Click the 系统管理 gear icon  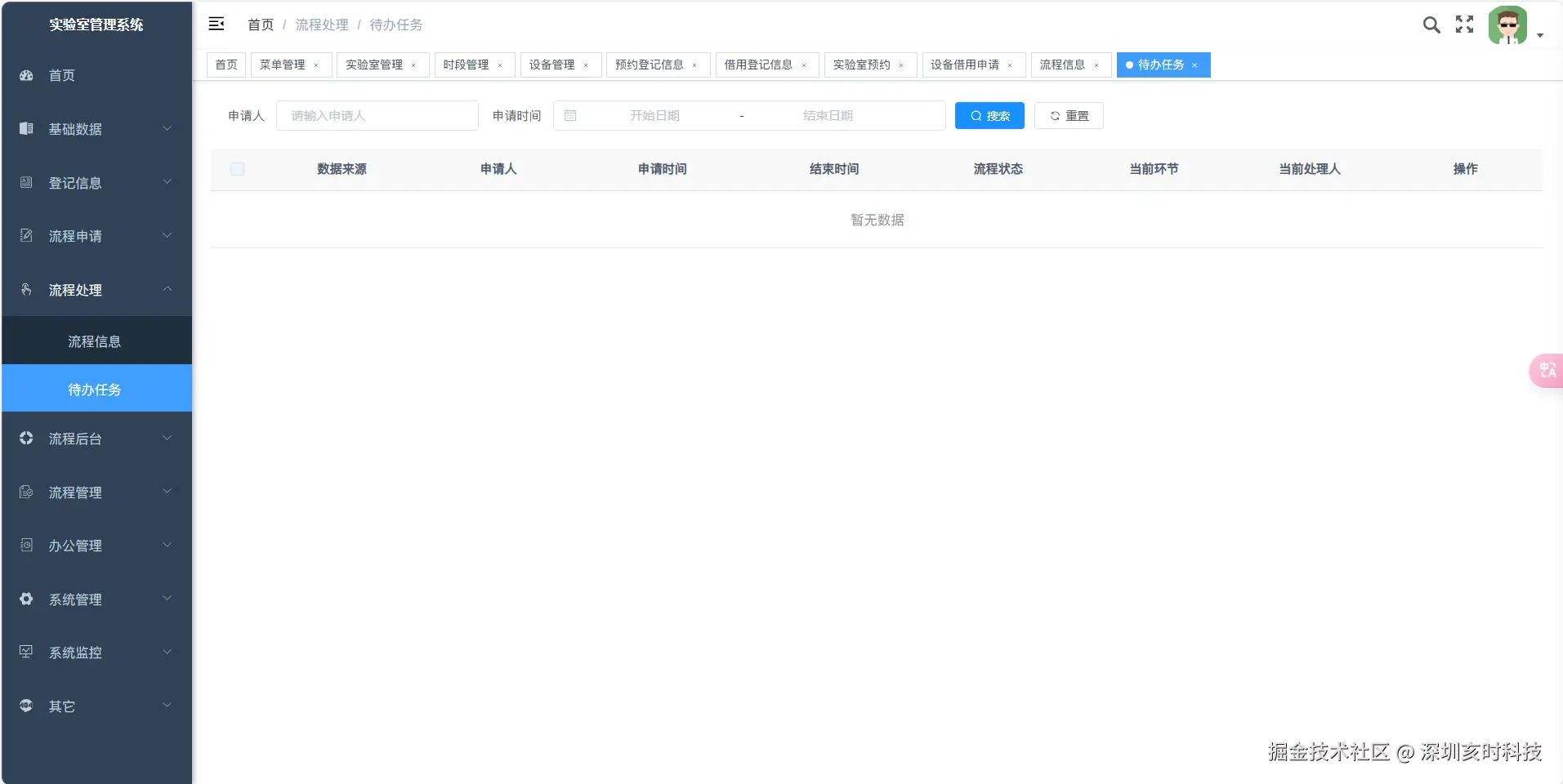[26, 599]
